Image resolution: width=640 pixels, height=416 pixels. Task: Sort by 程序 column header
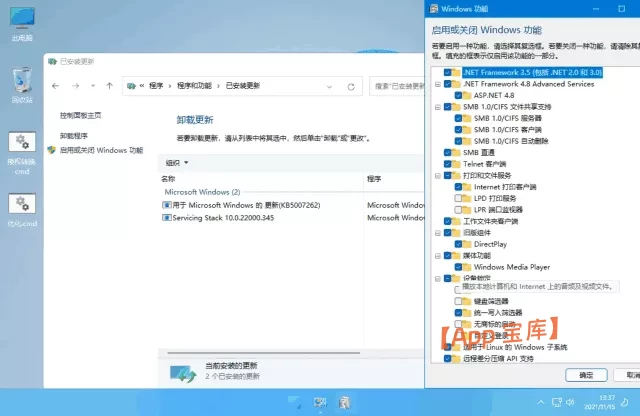coord(374,179)
